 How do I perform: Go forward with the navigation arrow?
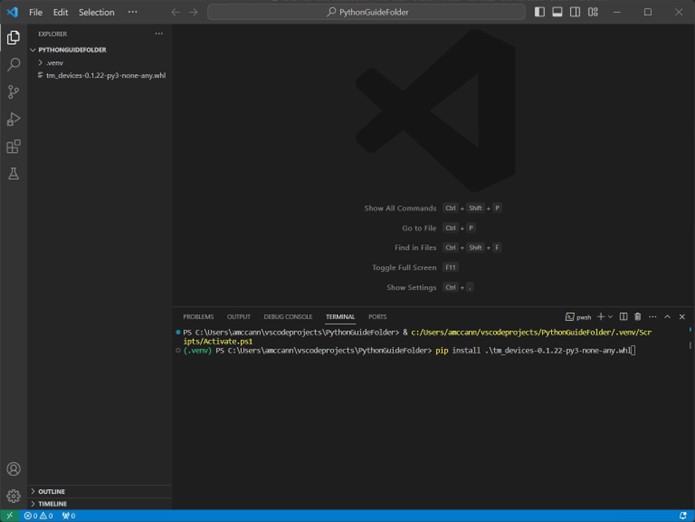click(x=193, y=12)
